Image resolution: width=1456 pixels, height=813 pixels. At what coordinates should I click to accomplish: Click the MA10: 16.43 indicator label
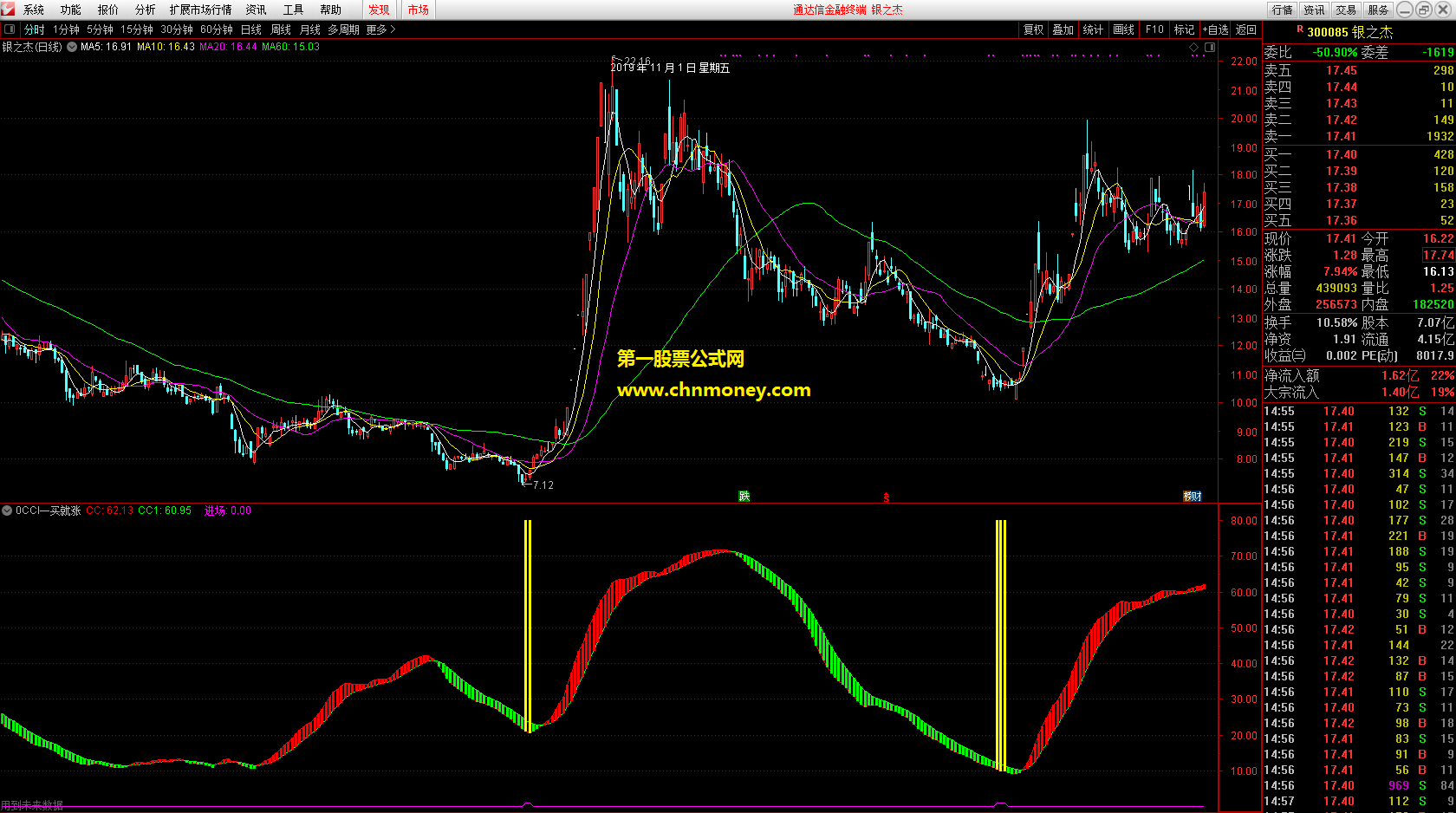click(x=166, y=47)
